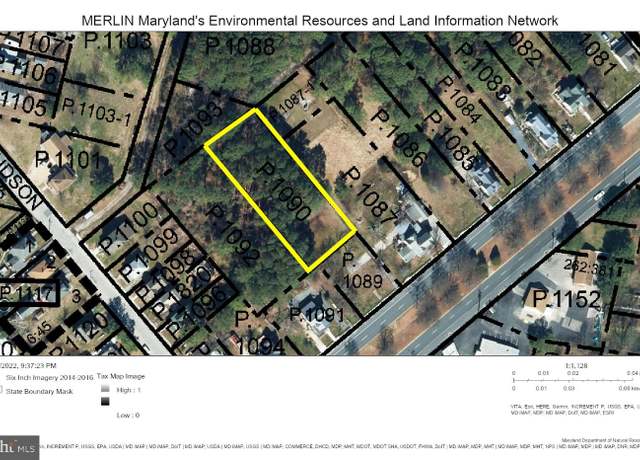Click parcel label P.1099

tap(149, 255)
